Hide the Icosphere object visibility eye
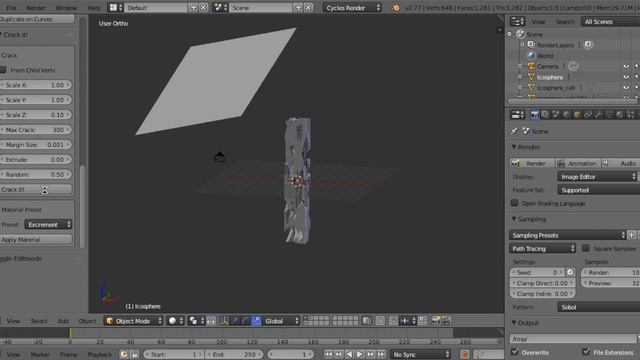This screenshot has width=640, height=360. [626, 77]
